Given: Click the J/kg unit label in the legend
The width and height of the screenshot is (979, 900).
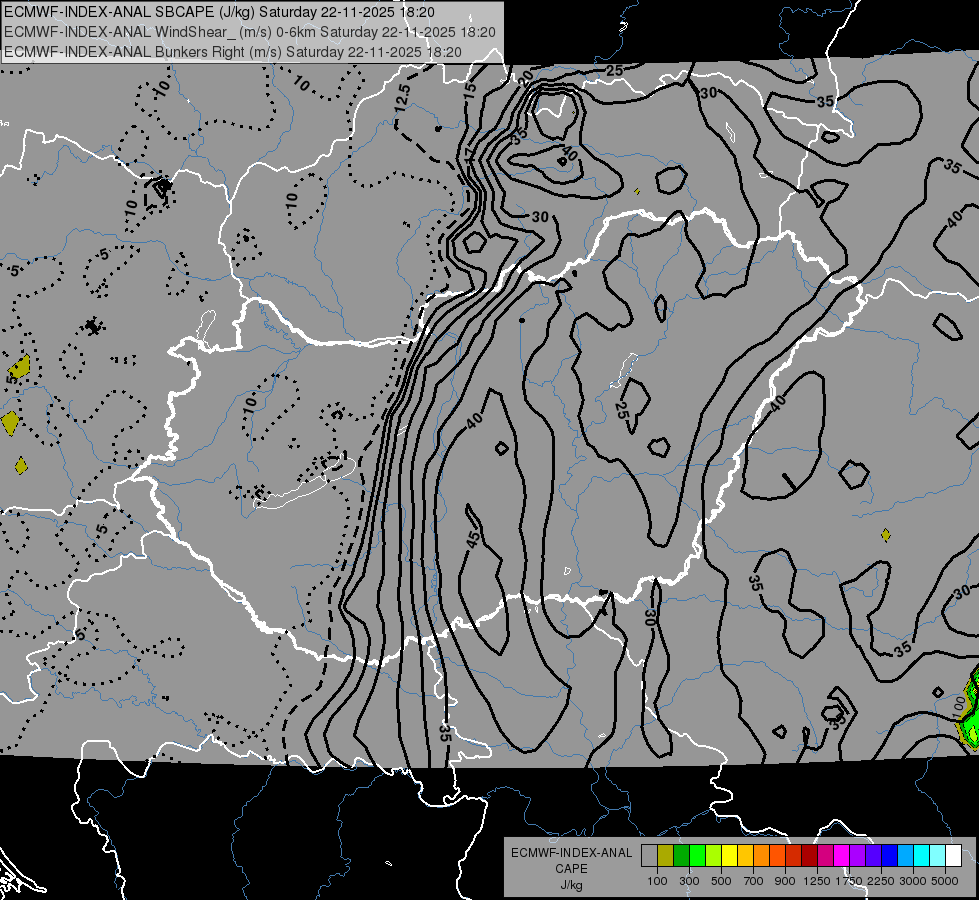Looking at the screenshot, I should coord(571,884).
